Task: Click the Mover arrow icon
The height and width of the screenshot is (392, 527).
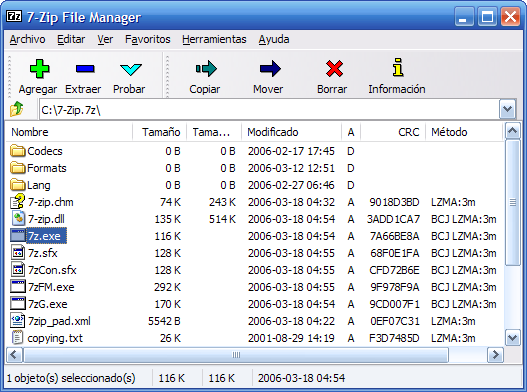Action: coord(270,69)
